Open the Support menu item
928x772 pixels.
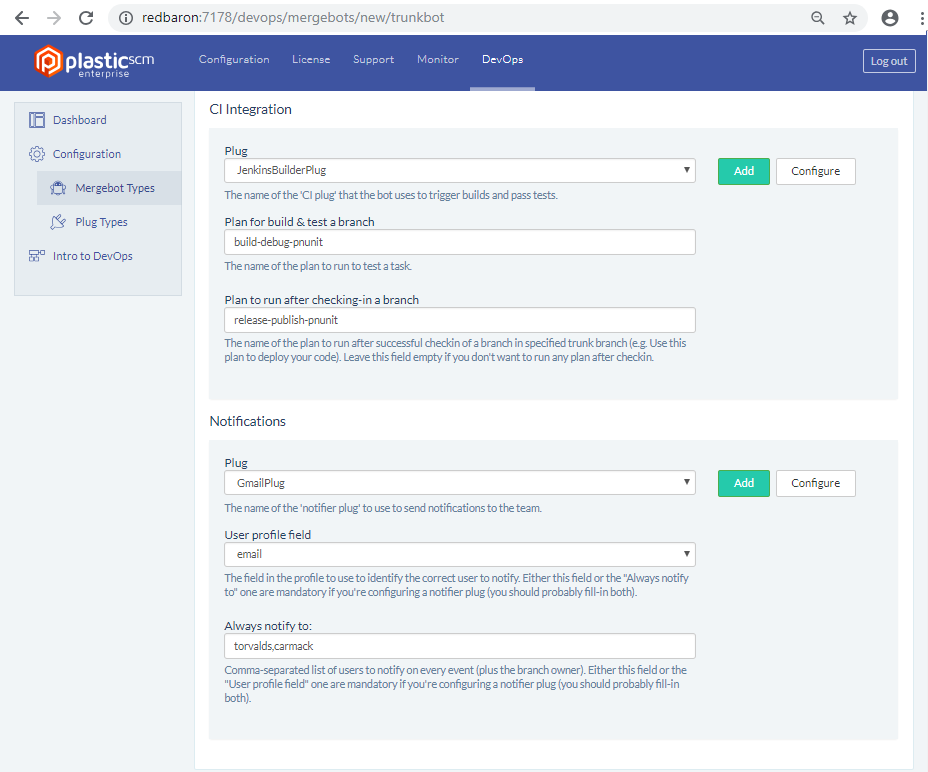pyautogui.click(x=373, y=59)
